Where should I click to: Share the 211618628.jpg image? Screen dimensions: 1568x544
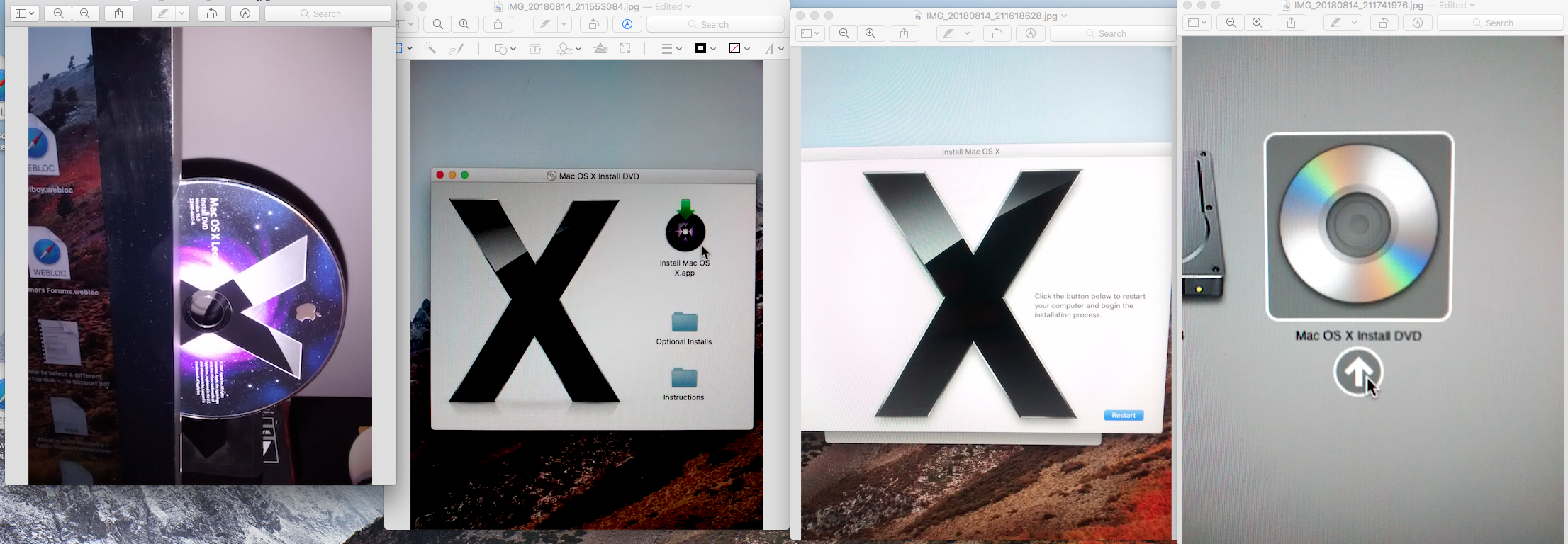point(905,33)
